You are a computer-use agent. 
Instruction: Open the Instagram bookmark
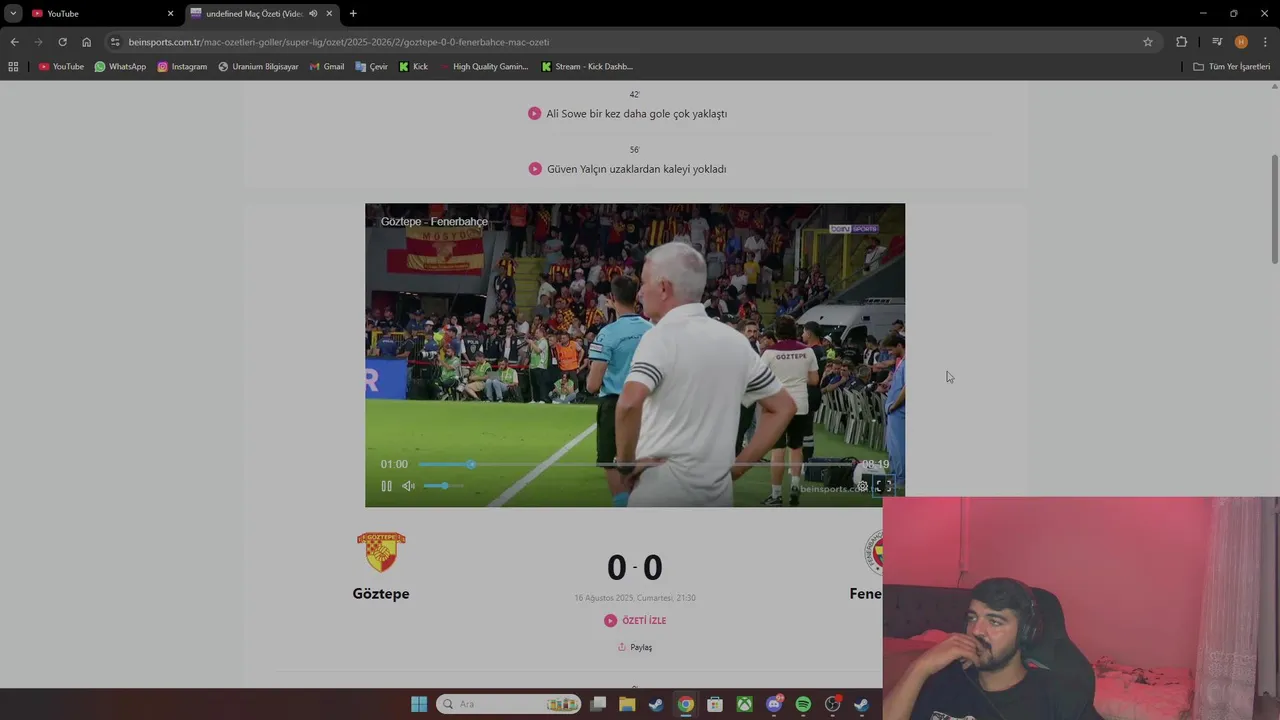click(182, 67)
